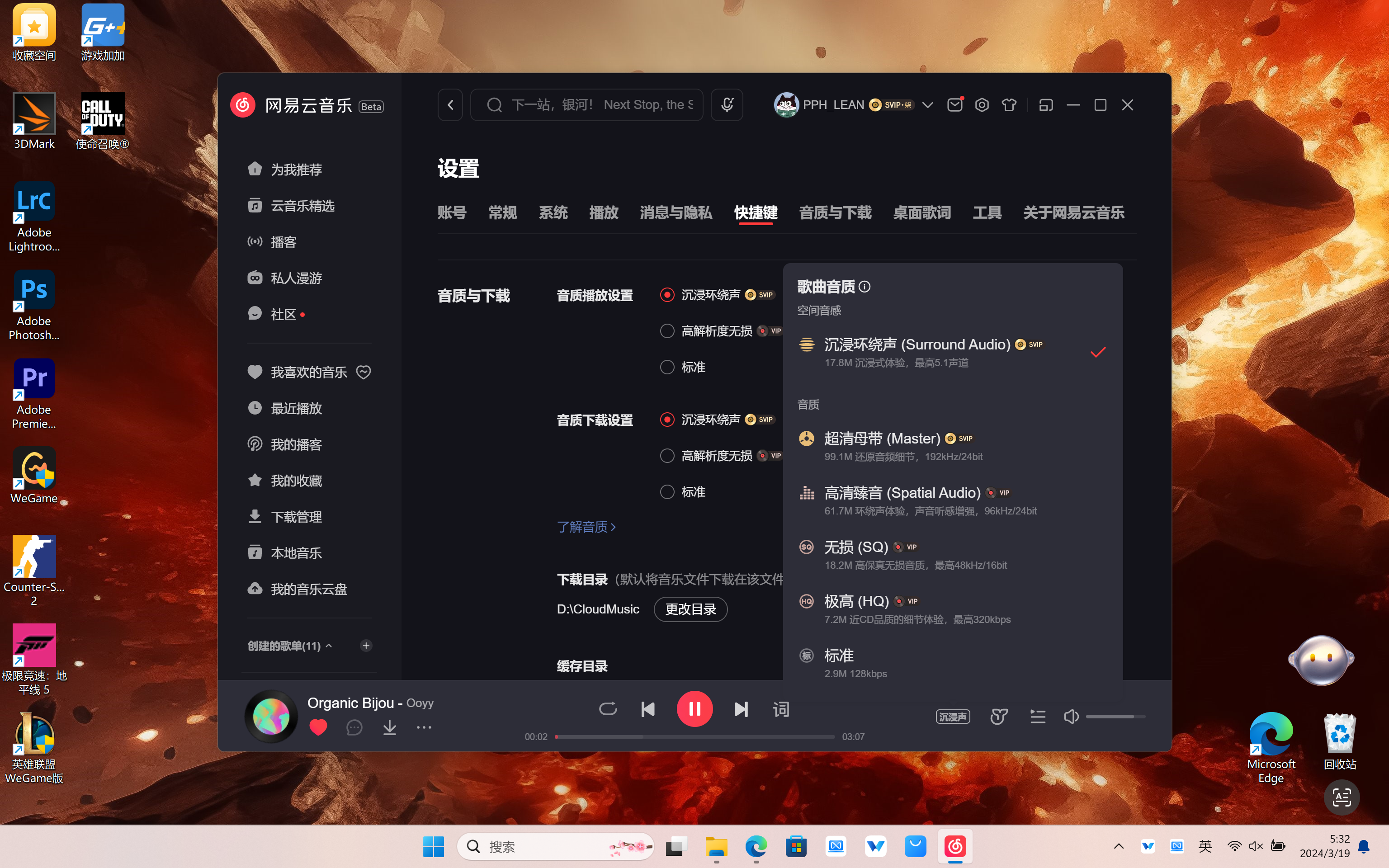Select 标准 radio button for download quality
The image size is (1389, 868).
(667, 491)
